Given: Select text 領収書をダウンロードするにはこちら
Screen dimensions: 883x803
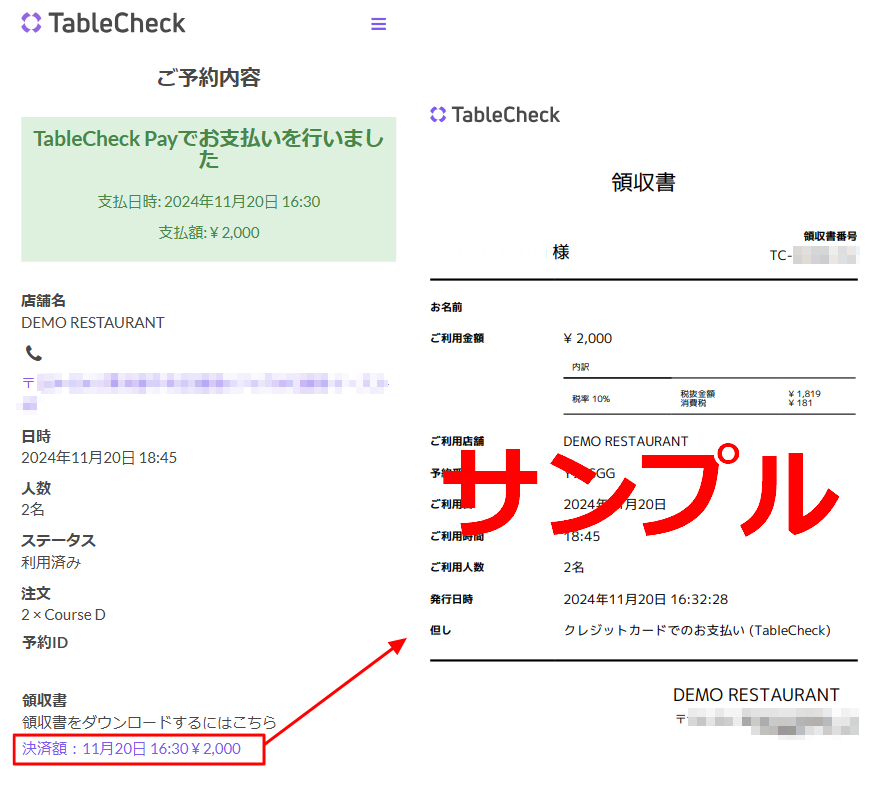Looking at the screenshot, I should [149, 722].
